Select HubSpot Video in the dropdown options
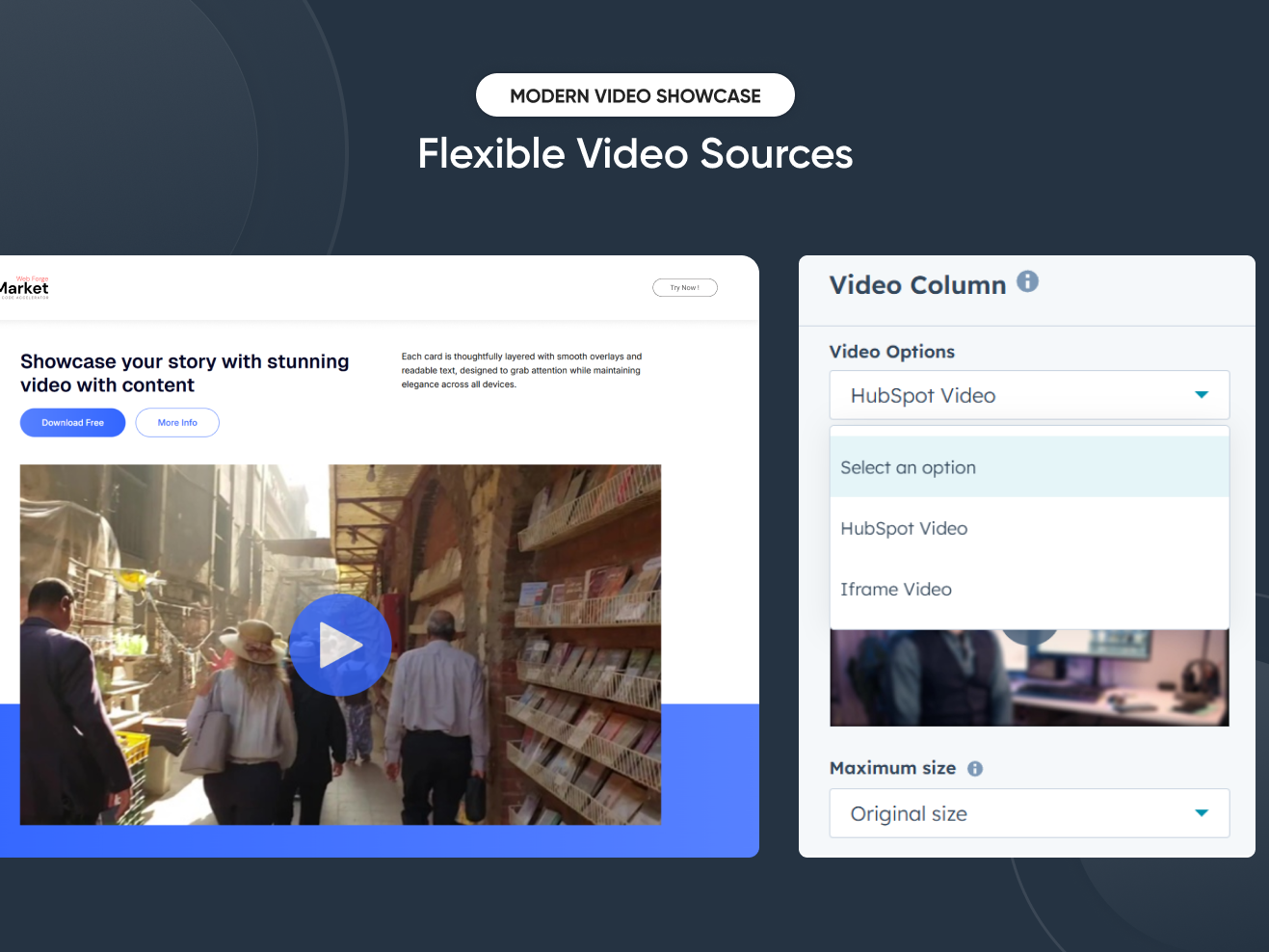Screen dimensions: 1269x952 [x=904, y=528]
